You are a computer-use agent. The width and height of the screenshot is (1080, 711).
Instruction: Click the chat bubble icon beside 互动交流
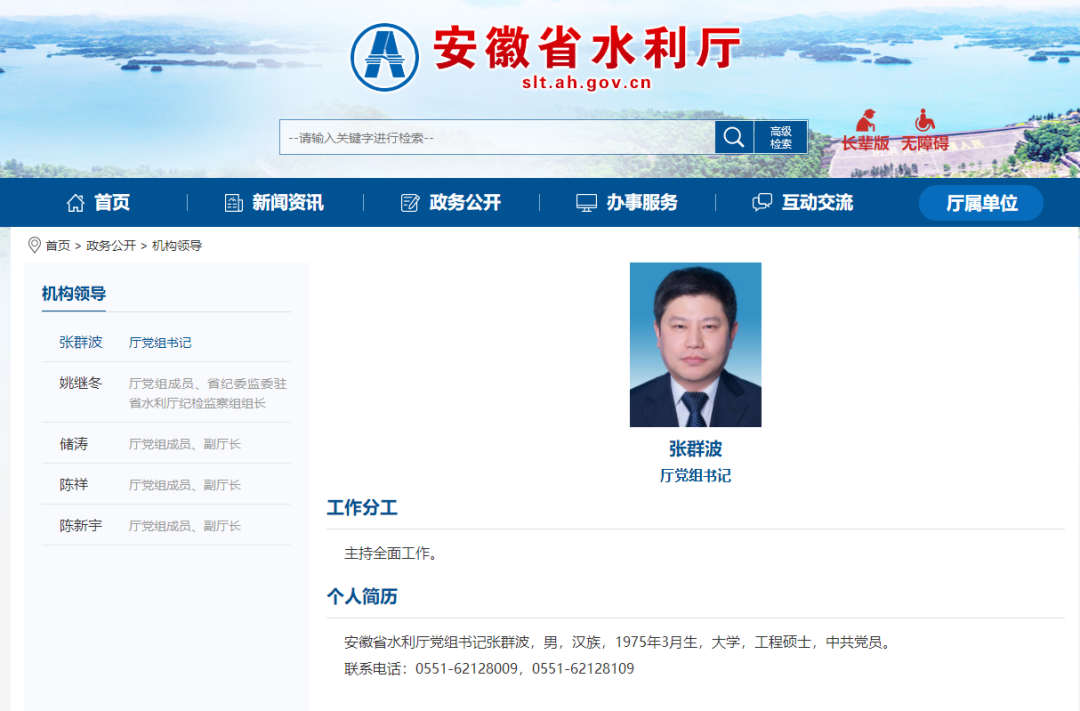(x=763, y=202)
